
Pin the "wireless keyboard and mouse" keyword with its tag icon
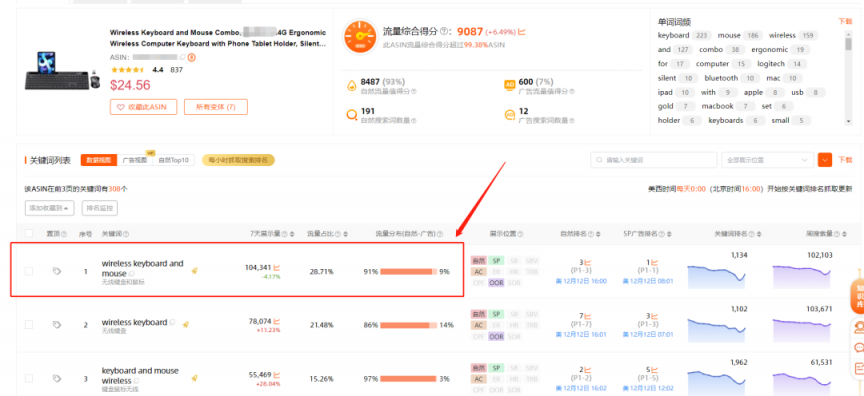pos(56,271)
